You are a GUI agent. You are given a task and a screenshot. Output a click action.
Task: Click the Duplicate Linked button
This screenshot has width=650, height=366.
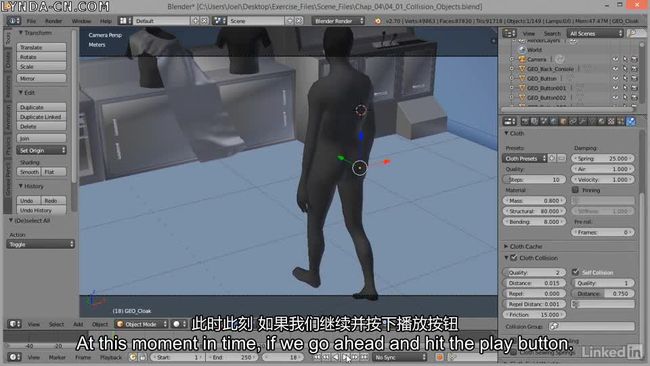(41, 117)
